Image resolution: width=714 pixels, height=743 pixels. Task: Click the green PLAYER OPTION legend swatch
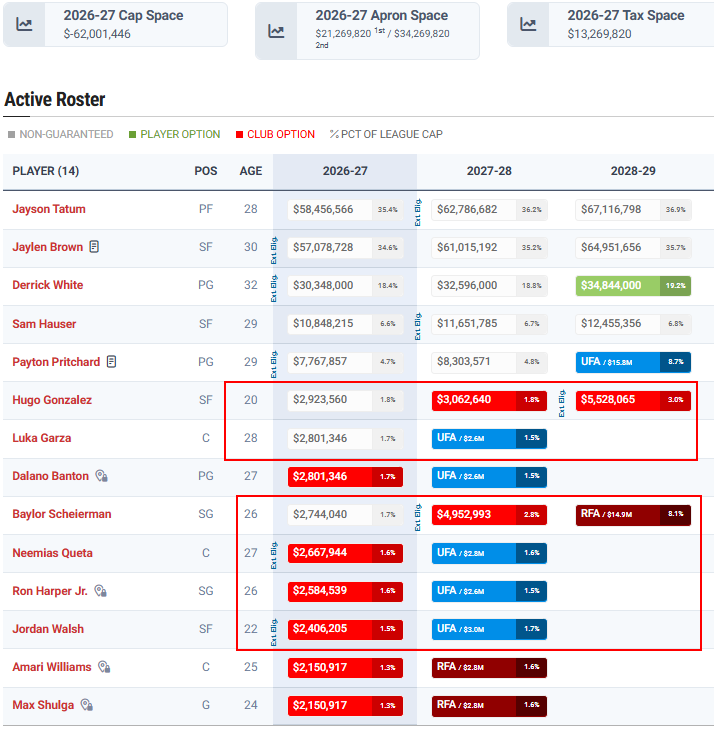click(x=133, y=135)
